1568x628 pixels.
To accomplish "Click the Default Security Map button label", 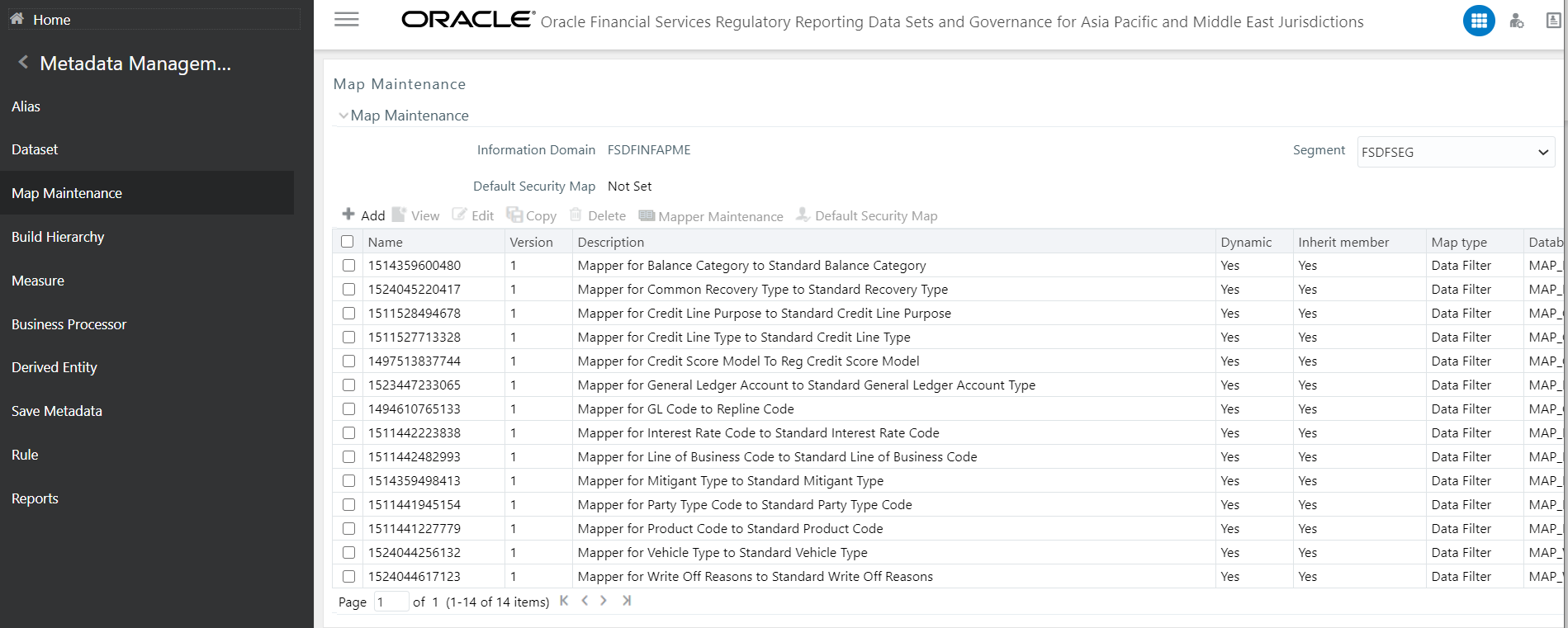I will pyautogui.click(x=876, y=215).
